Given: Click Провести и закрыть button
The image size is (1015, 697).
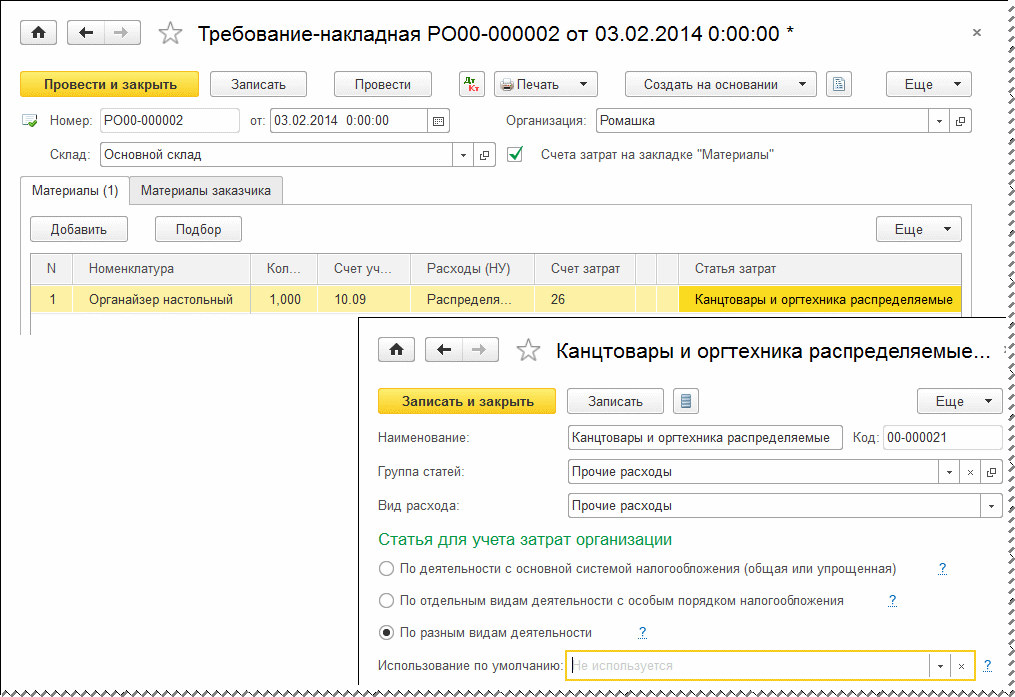Looking at the screenshot, I should [110, 85].
